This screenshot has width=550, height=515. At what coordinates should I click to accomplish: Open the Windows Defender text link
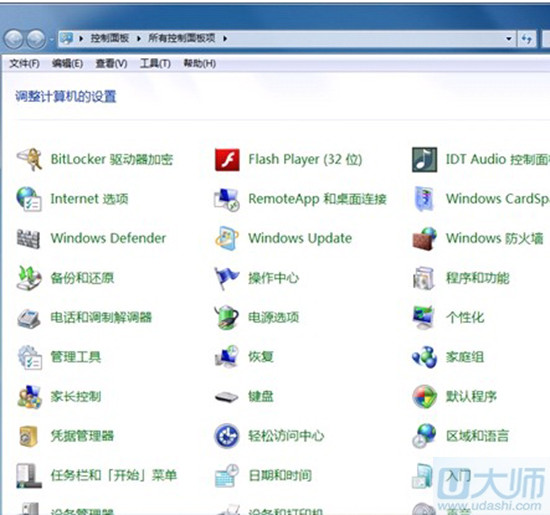coord(108,238)
